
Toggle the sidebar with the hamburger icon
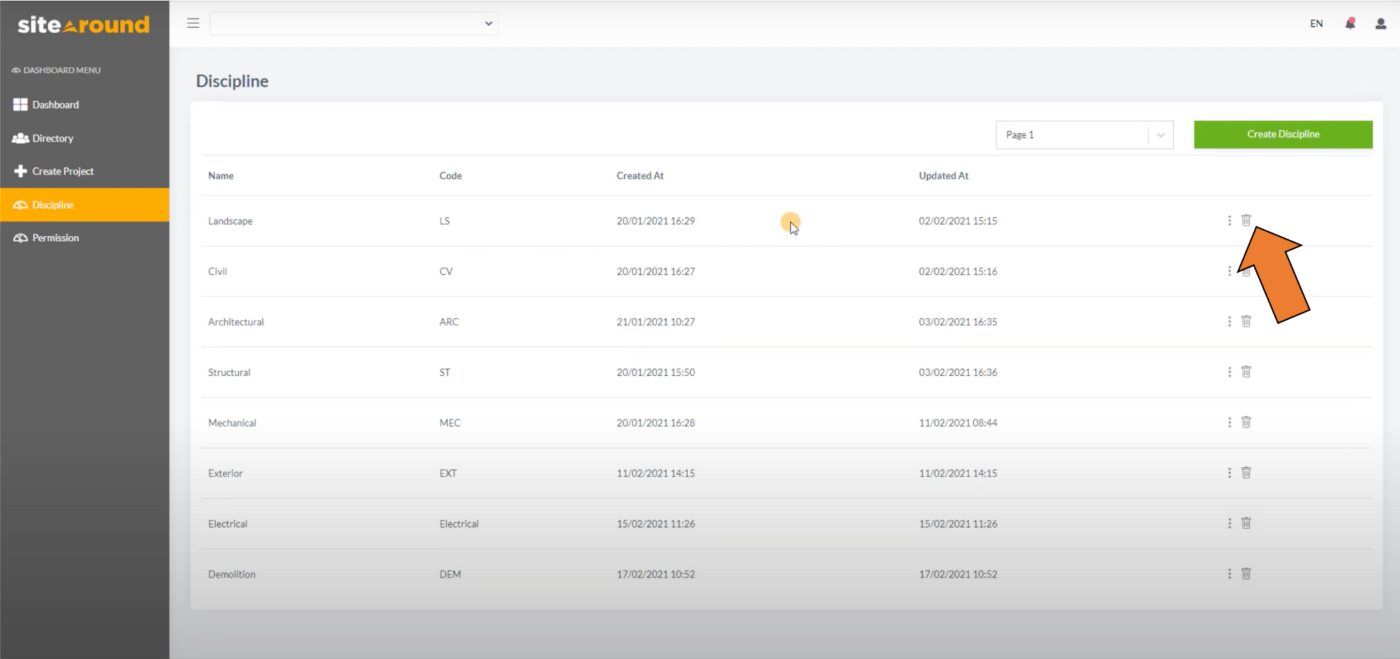pyautogui.click(x=192, y=22)
